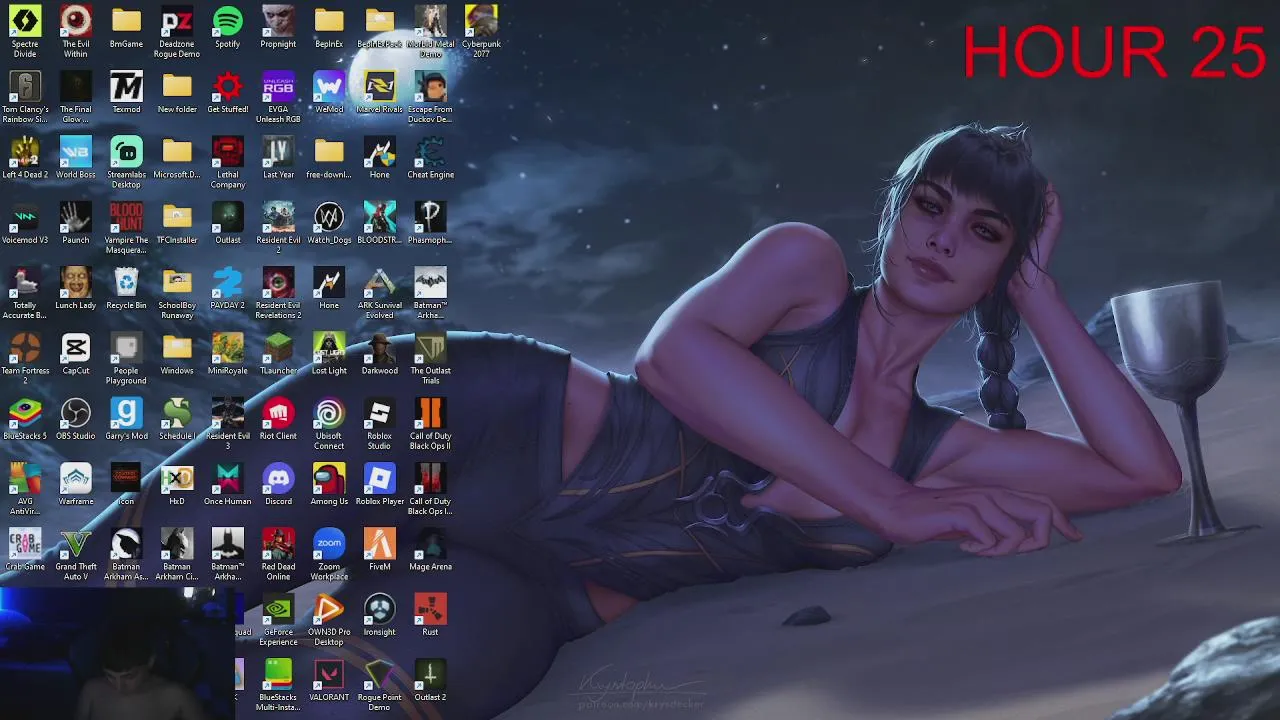
Task: Open TLauncher Minecraft block icon
Action: tap(278, 348)
